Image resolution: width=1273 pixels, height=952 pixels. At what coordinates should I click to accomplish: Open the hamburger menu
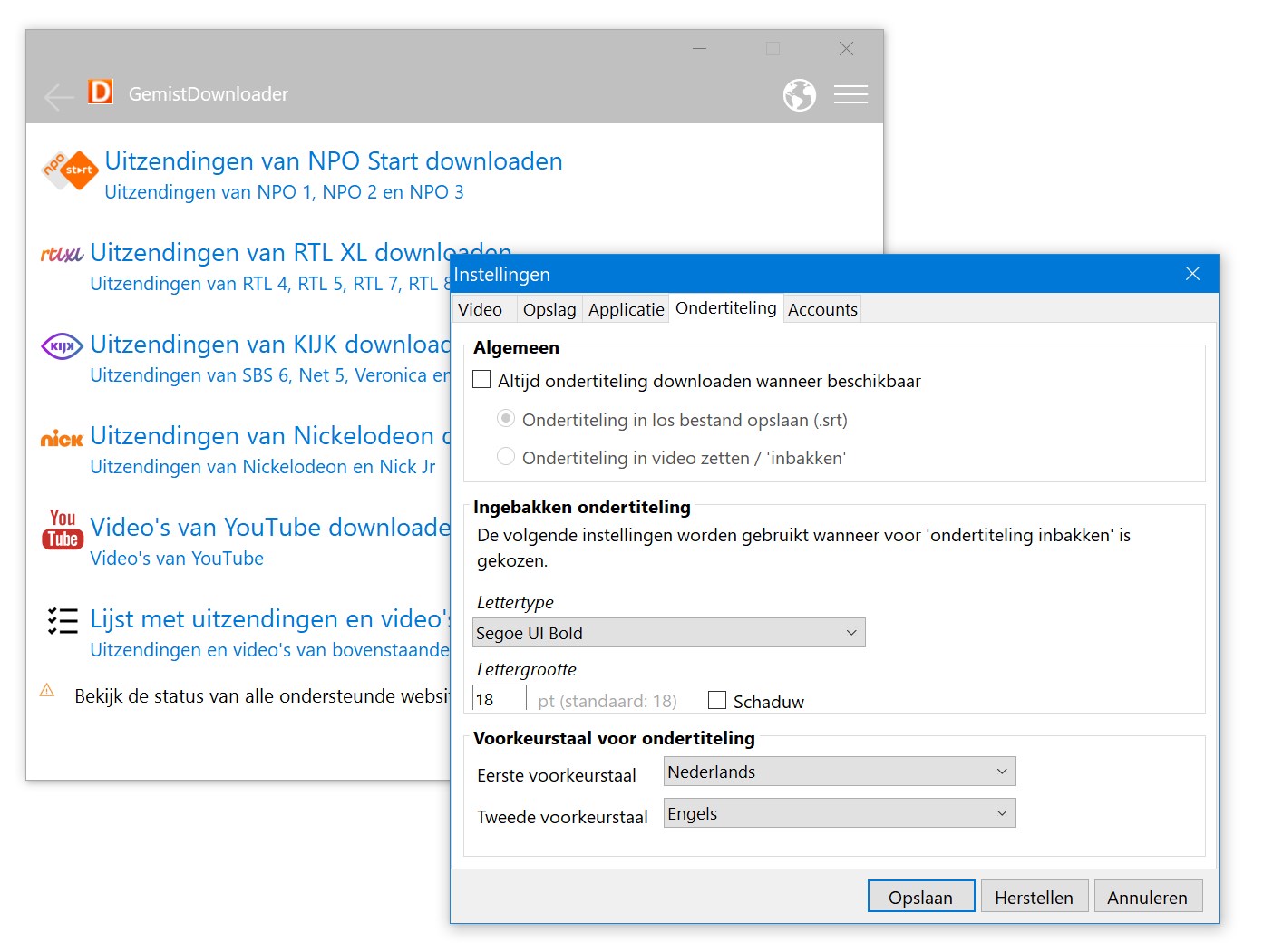click(x=850, y=94)
